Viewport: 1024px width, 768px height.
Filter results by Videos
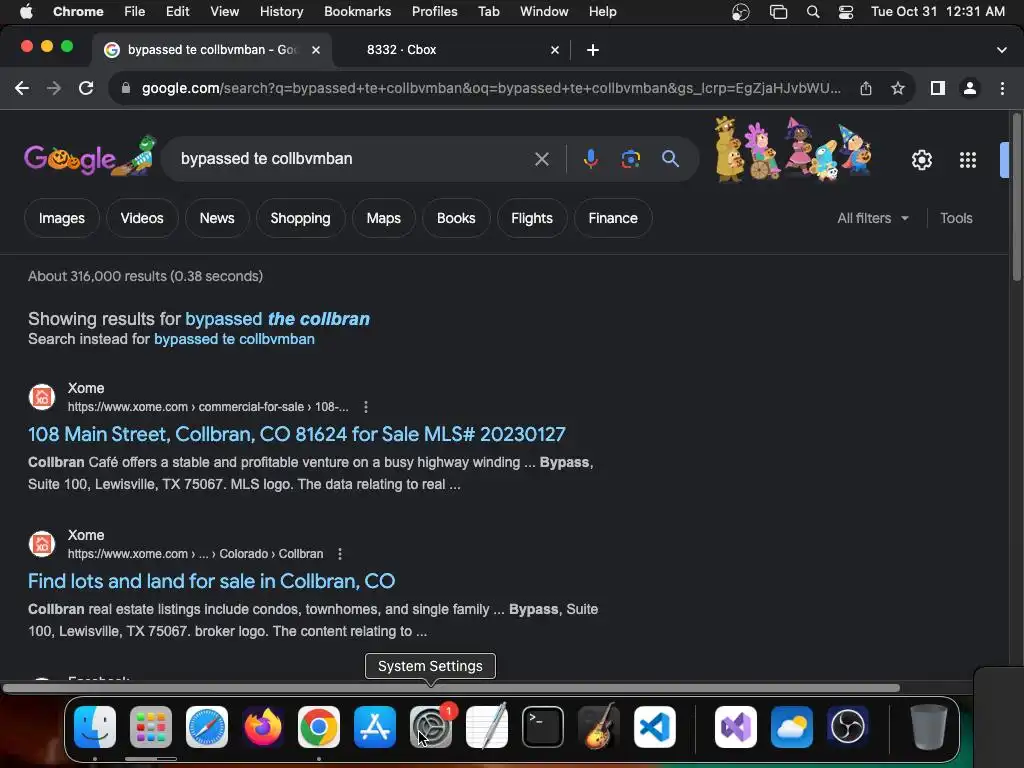coord(142,218)
